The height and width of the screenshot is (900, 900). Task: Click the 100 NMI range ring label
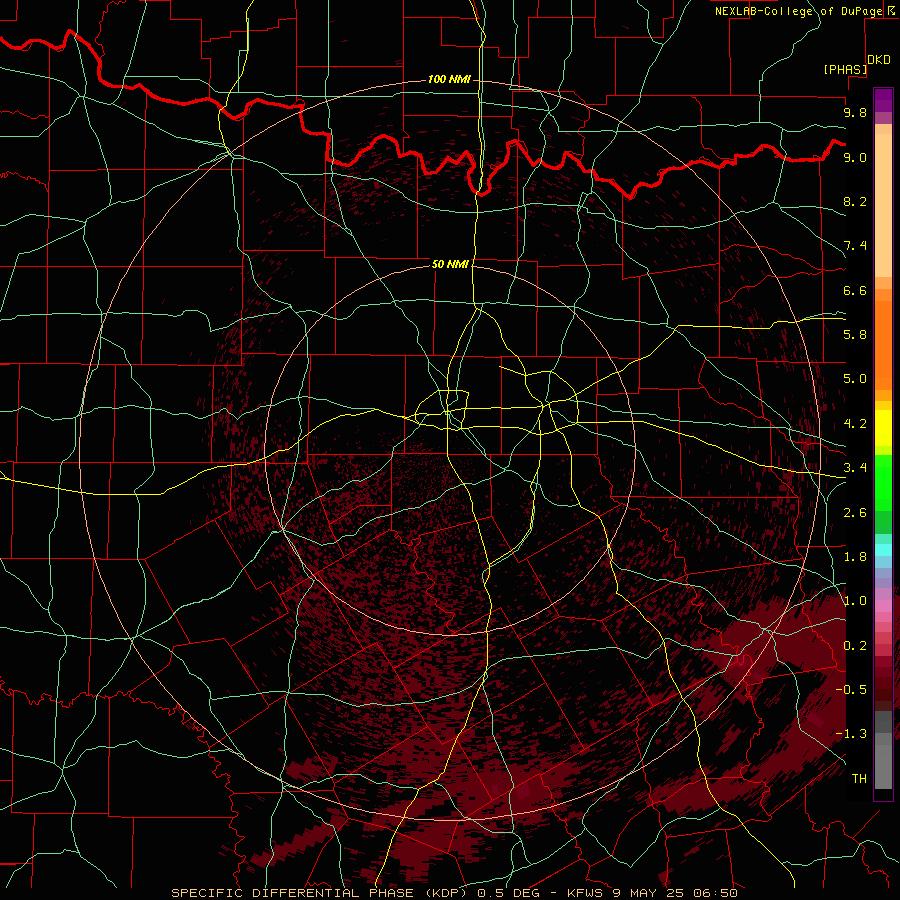coord(449,79)
